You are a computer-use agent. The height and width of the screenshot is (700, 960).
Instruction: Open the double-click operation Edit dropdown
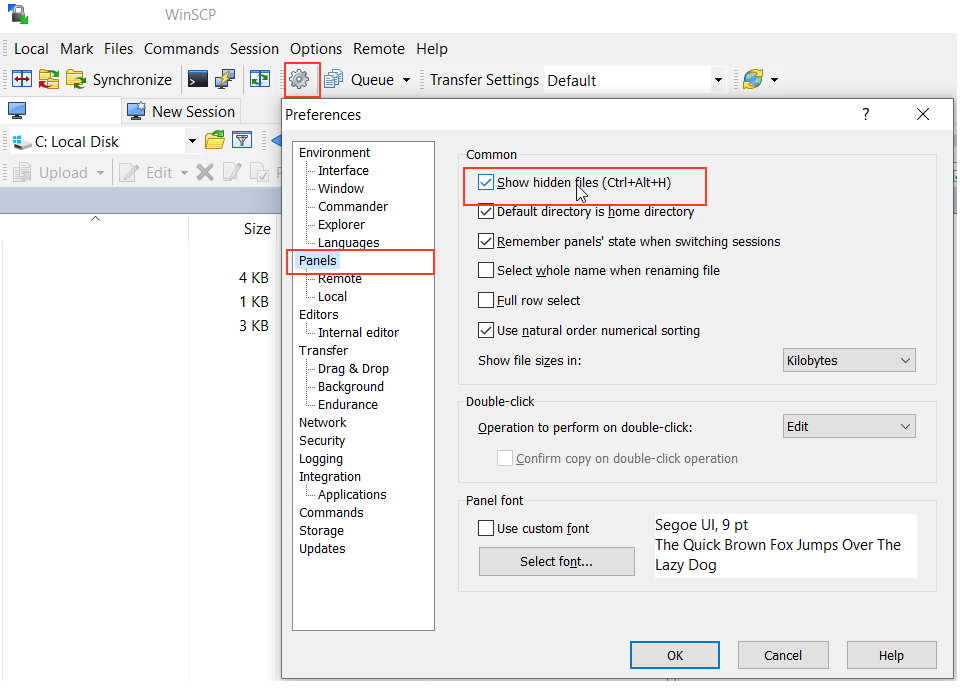click(x=849, y=427)
